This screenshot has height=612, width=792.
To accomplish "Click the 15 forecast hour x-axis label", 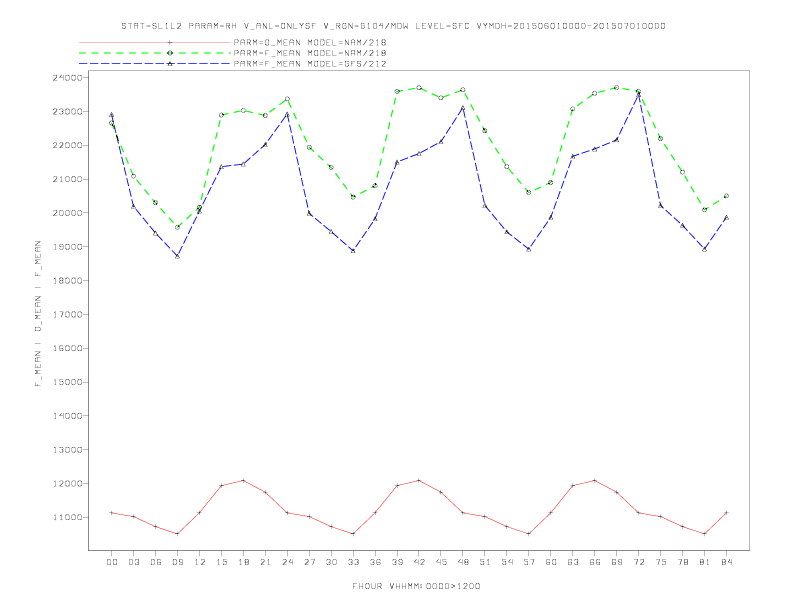I will click(x=221, y=562).
